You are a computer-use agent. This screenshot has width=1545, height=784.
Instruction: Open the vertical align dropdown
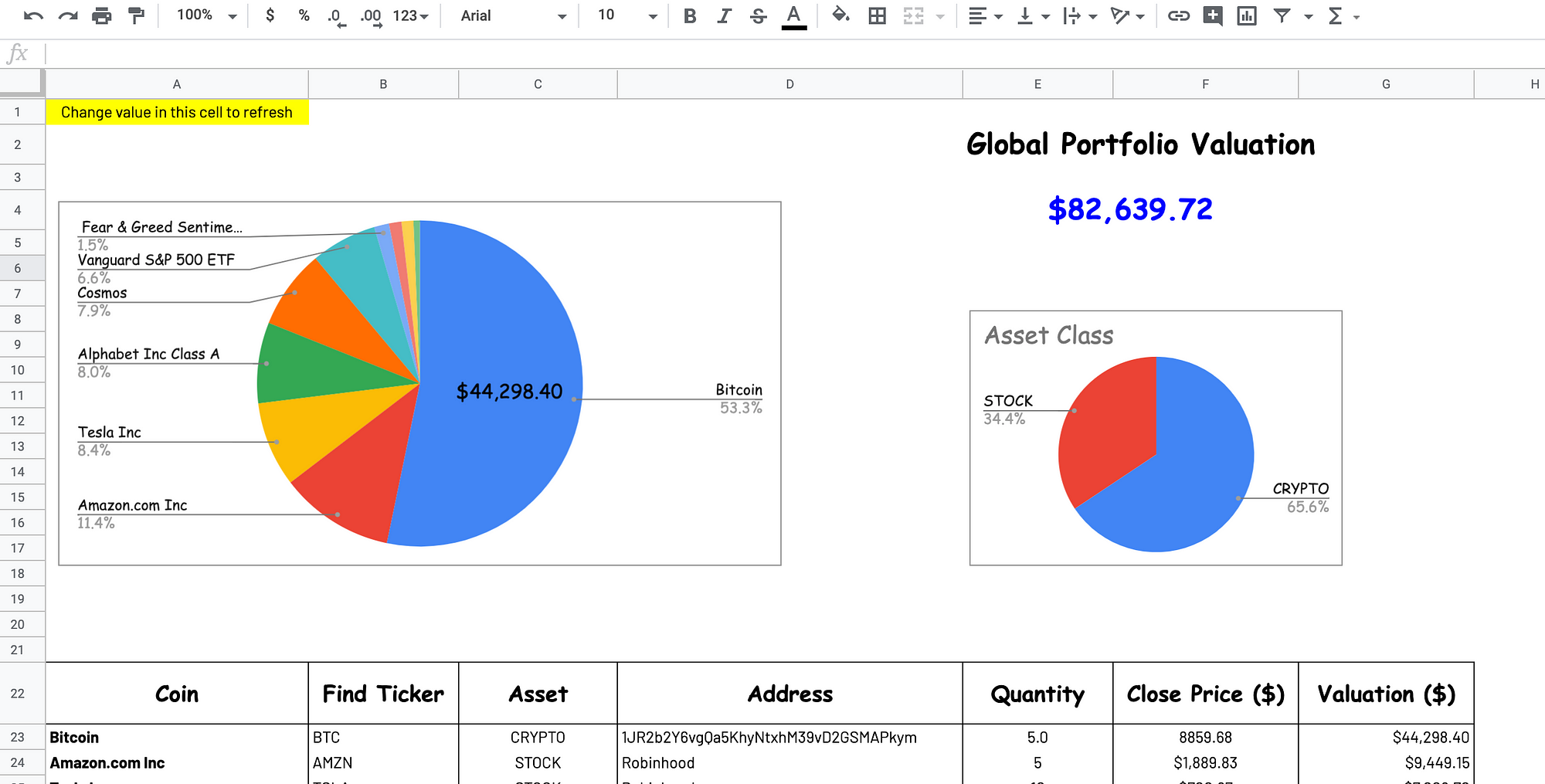1033,15
